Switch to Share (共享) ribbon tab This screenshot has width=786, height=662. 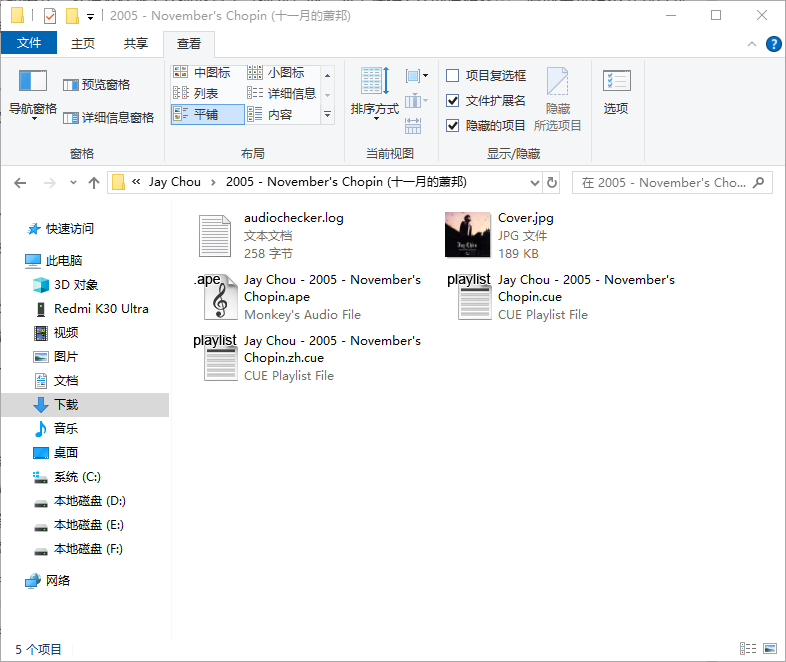(x=136, y=44)
